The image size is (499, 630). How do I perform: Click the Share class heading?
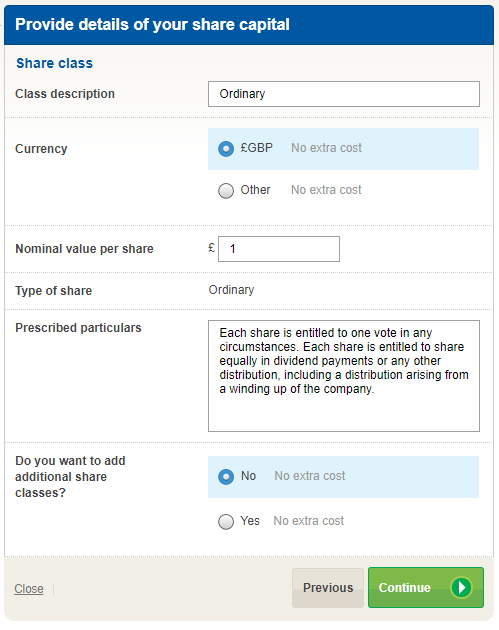tap(54, 63)
